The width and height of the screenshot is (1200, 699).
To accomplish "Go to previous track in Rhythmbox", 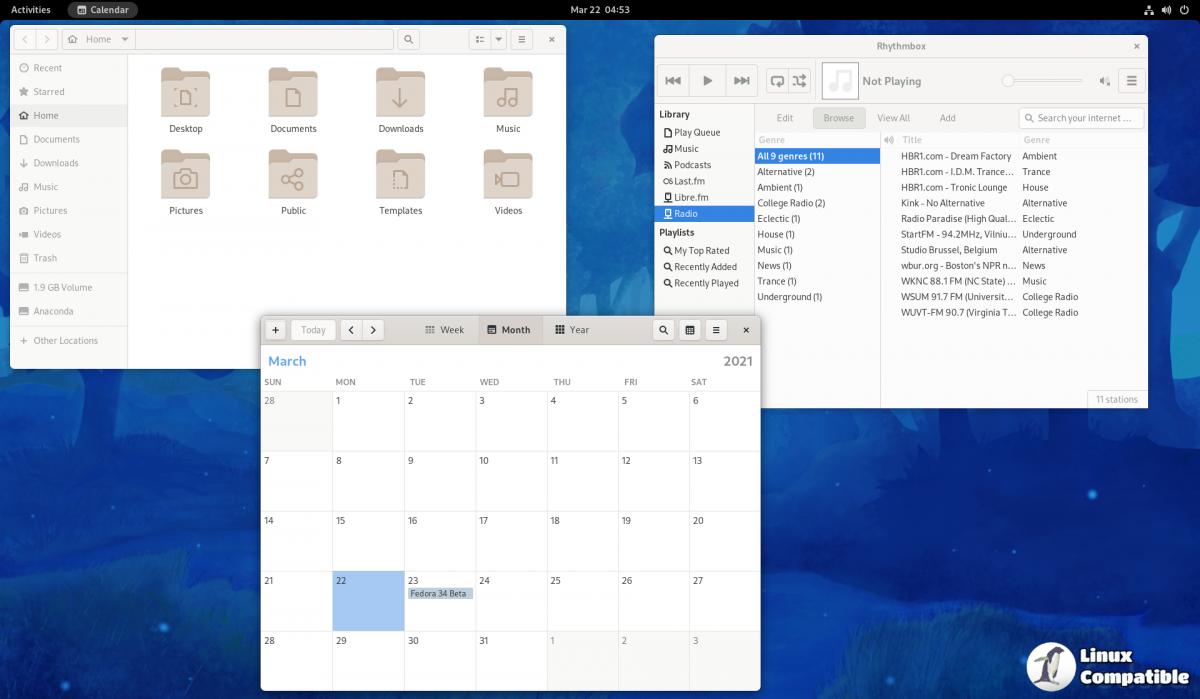I will [673, 81].
